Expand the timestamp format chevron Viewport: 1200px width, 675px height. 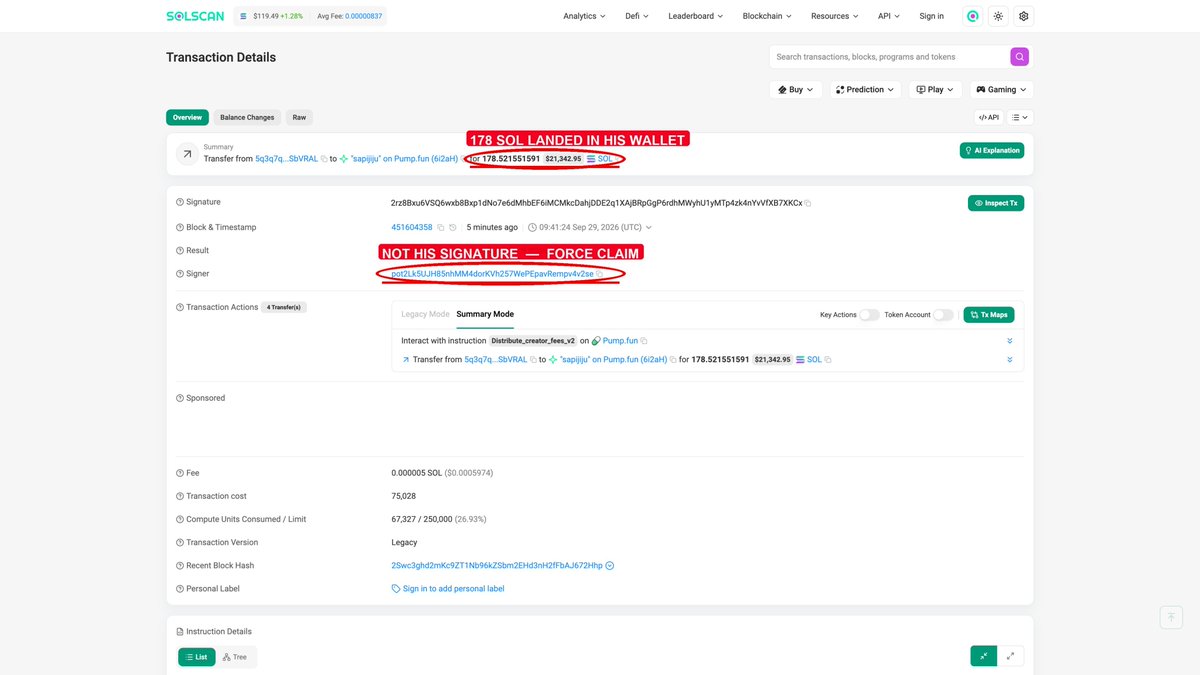coord(649,228)
